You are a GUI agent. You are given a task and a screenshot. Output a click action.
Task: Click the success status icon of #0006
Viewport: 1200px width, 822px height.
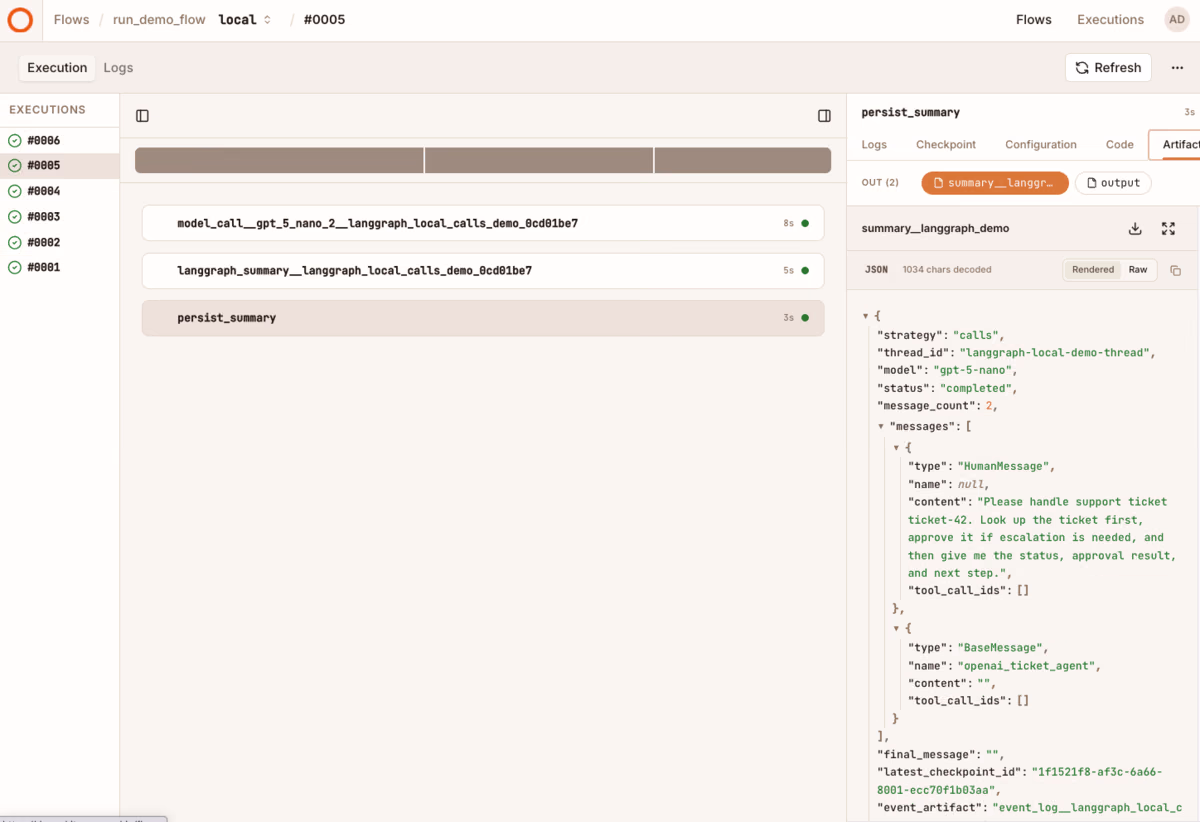[14, 141]
